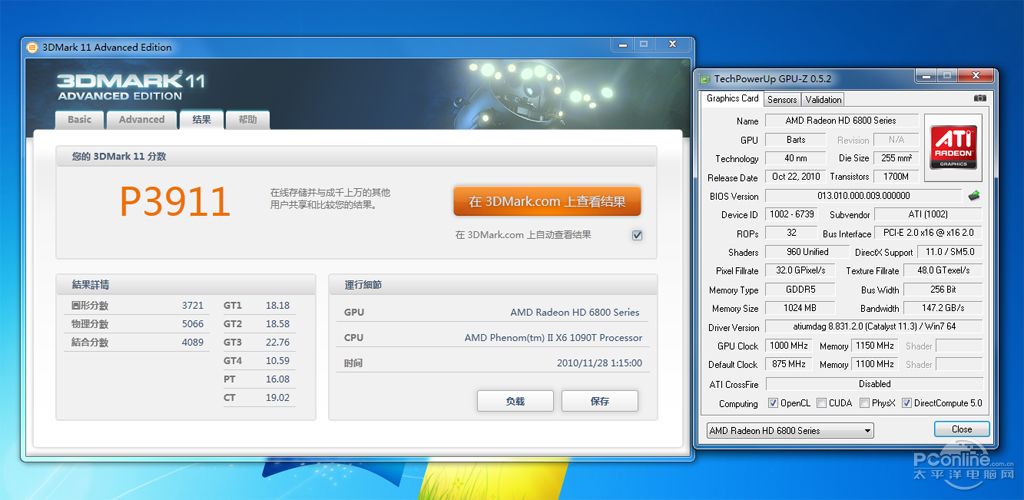Click the GPU-Z screenshot camera icon
Viewport: 1024px width, 500px height.
tap(979, 98)
